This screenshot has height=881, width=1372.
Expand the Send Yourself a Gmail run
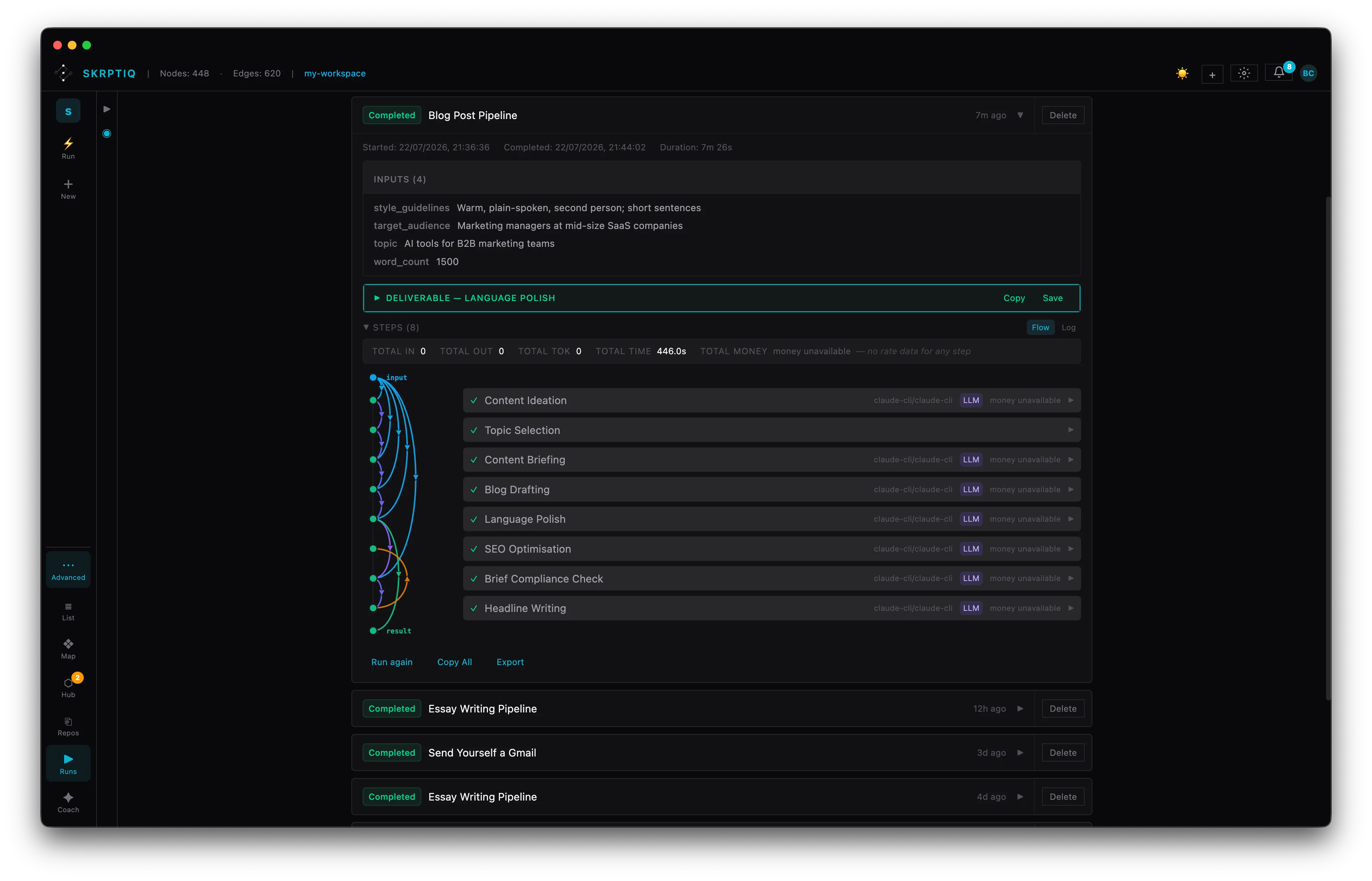(x=1020, y=753)
